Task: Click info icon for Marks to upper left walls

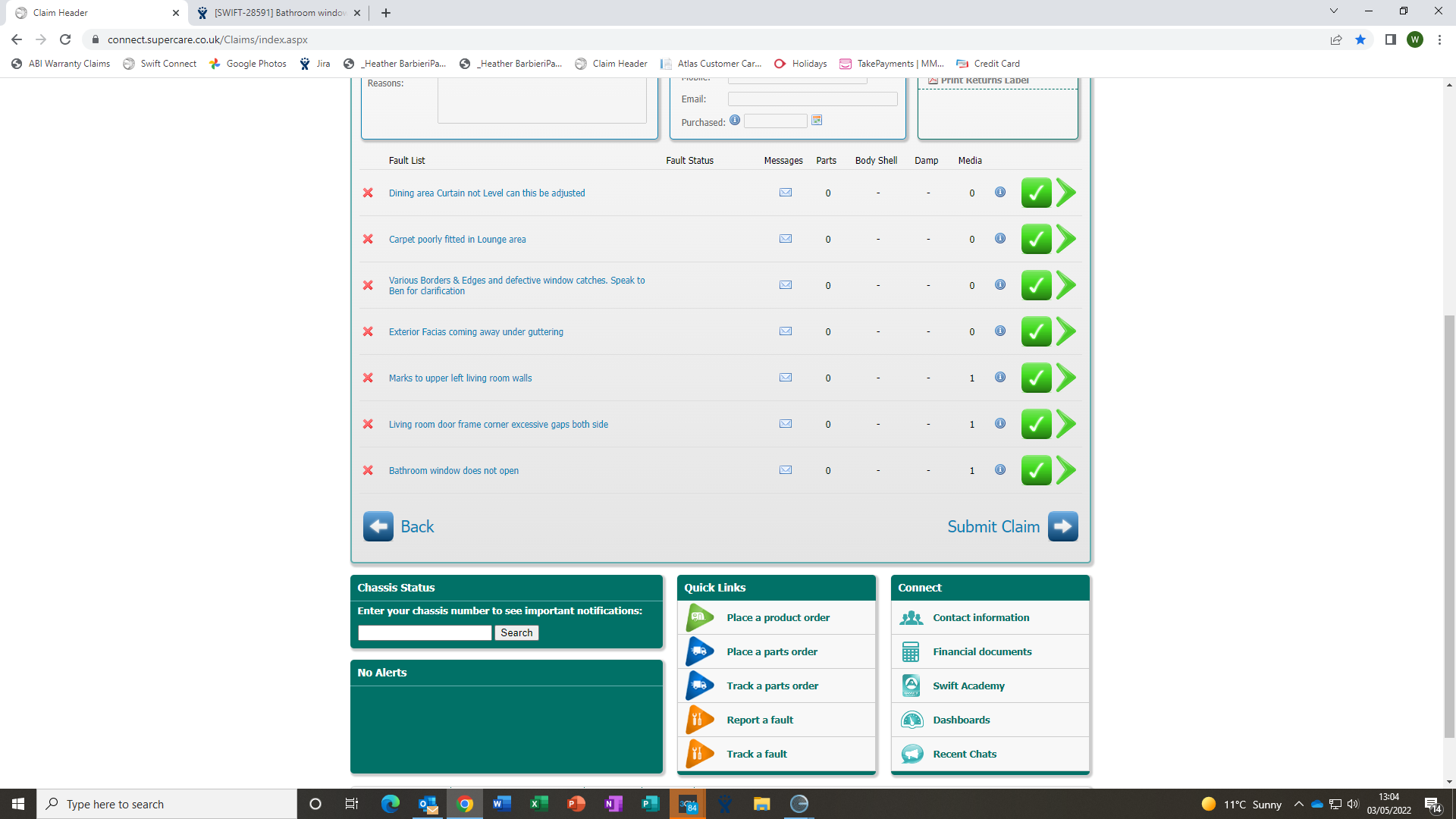Action: [x=1000, y=378]
